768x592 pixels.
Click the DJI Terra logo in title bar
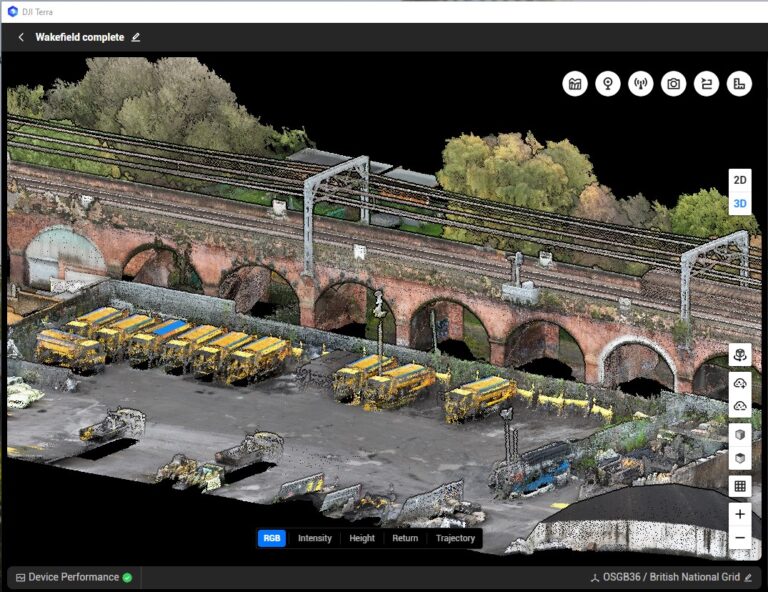pyautogui.click(x=13, y=11)
